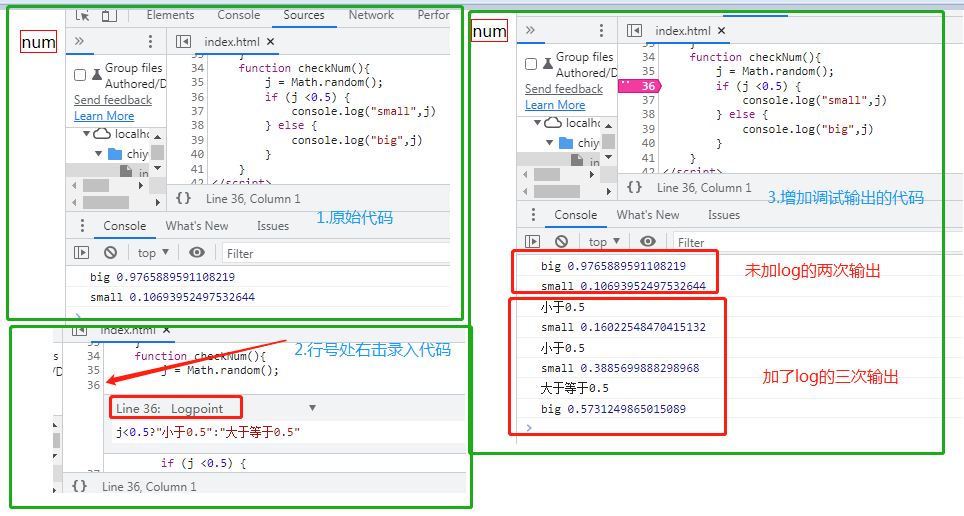Image resolution: width=964 pixels, height=516 pixels.
Task: Close index.html tab in bottom-left panel
Action: coord(166,330)
